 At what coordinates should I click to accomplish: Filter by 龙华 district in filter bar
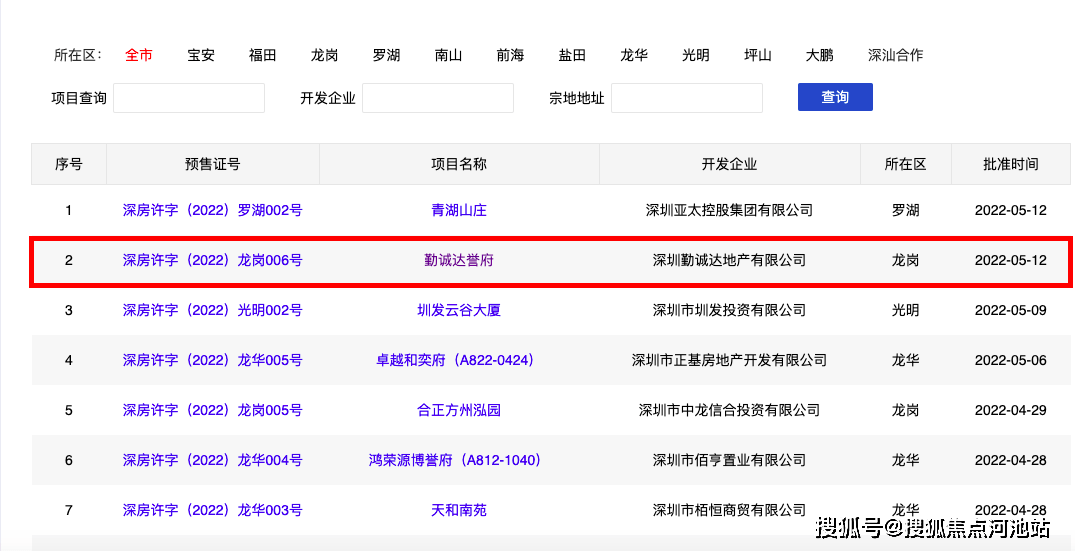coord(634,55)
